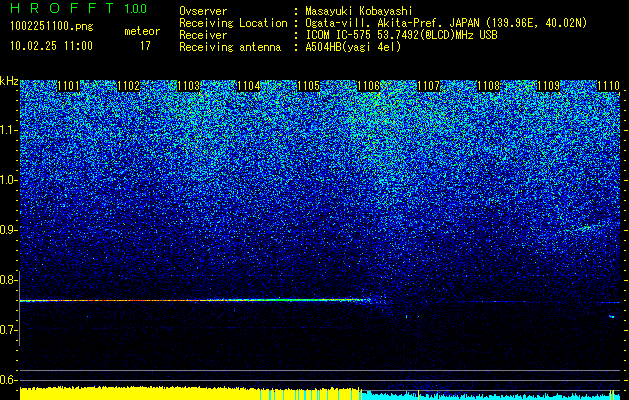Click the 1108 time marker

coord(489,86)
